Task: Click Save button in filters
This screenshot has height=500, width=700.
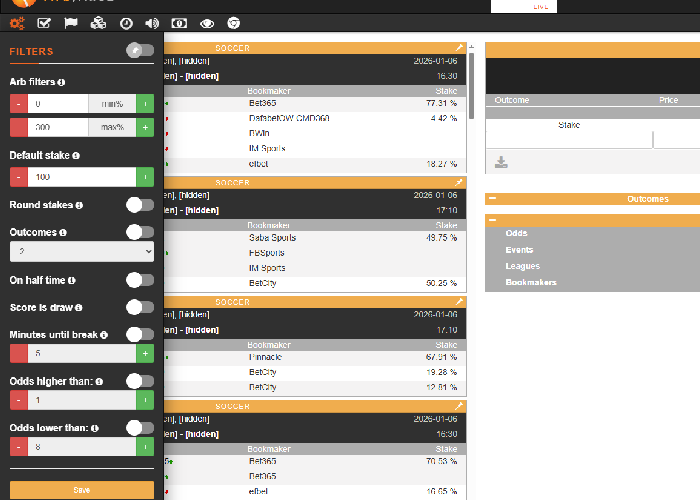Action: tap(82, 490)
